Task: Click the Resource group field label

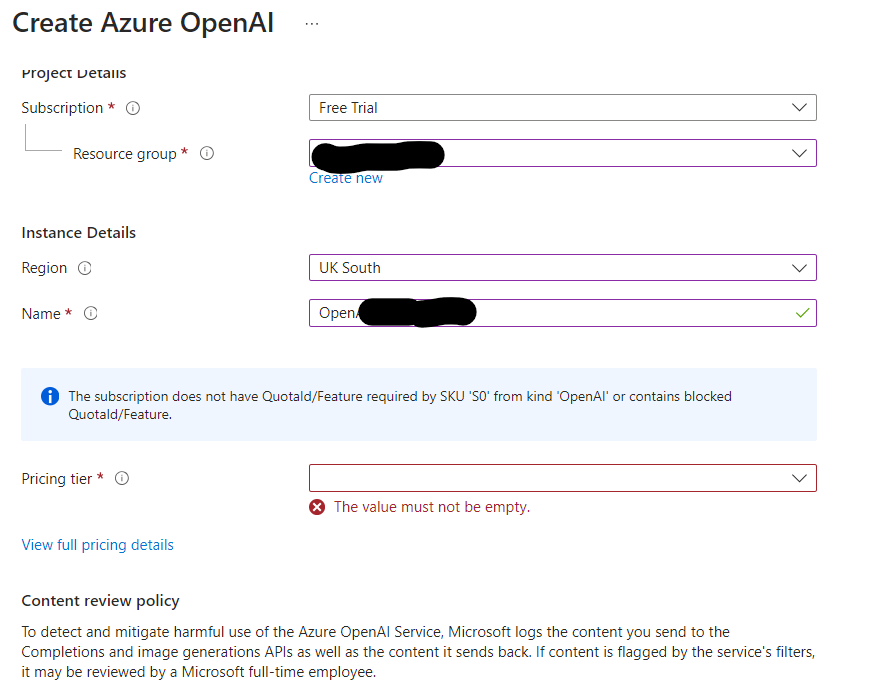Action: coord(125,154)
